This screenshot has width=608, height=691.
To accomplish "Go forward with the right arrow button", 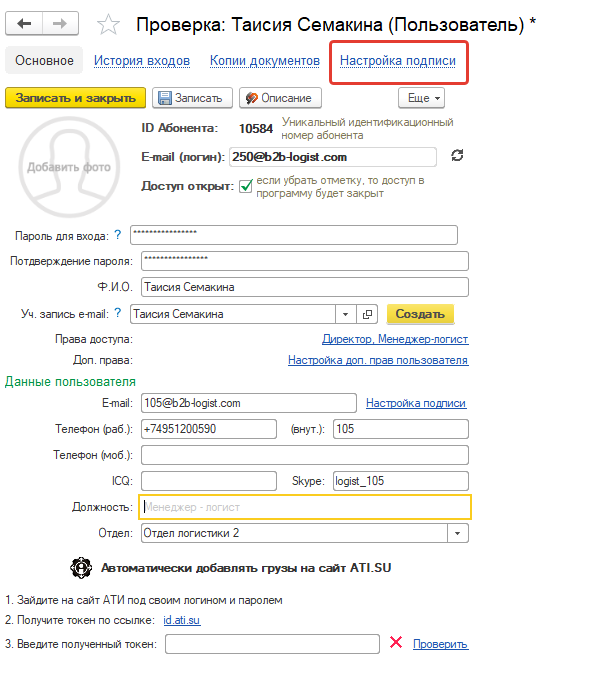I will click(x=60, y=23).
